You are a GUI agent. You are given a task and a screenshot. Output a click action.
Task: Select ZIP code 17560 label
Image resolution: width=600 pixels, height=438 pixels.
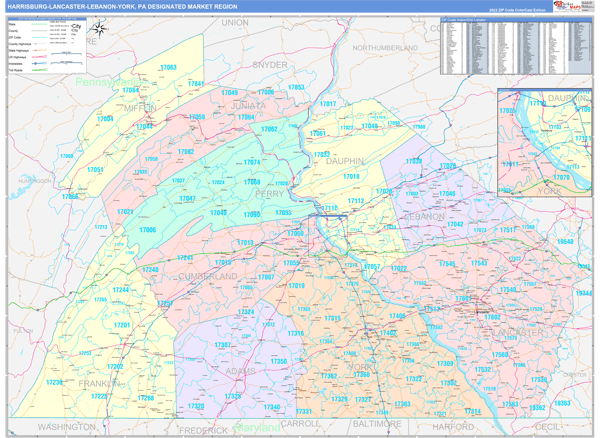(x=500, y=355)
